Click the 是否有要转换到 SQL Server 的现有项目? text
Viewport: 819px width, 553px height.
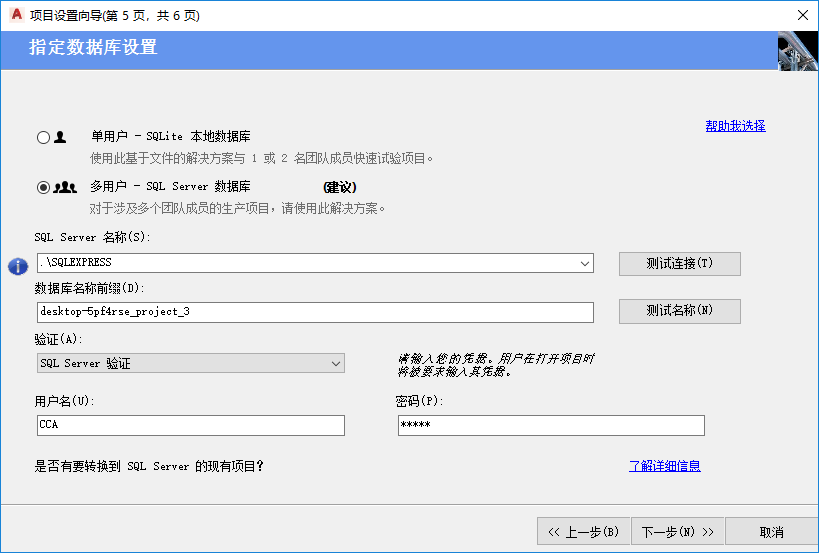pyautogui.click(x=149, y=466)
